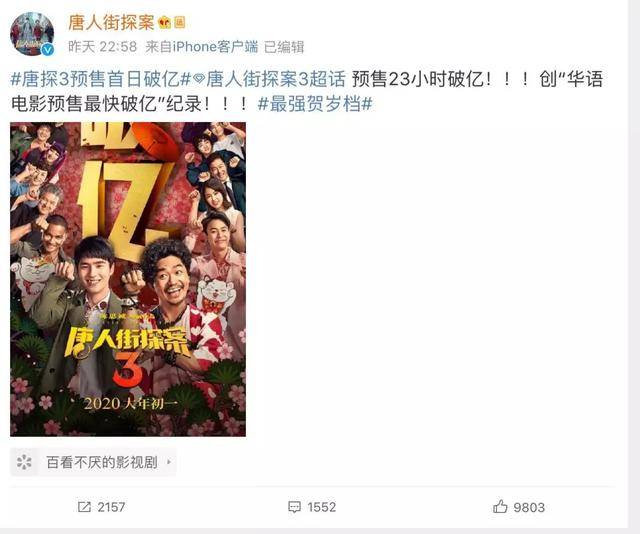
Task: Enlarge the 唐人街探案3 movie poster image
Action: click(128, 279)
